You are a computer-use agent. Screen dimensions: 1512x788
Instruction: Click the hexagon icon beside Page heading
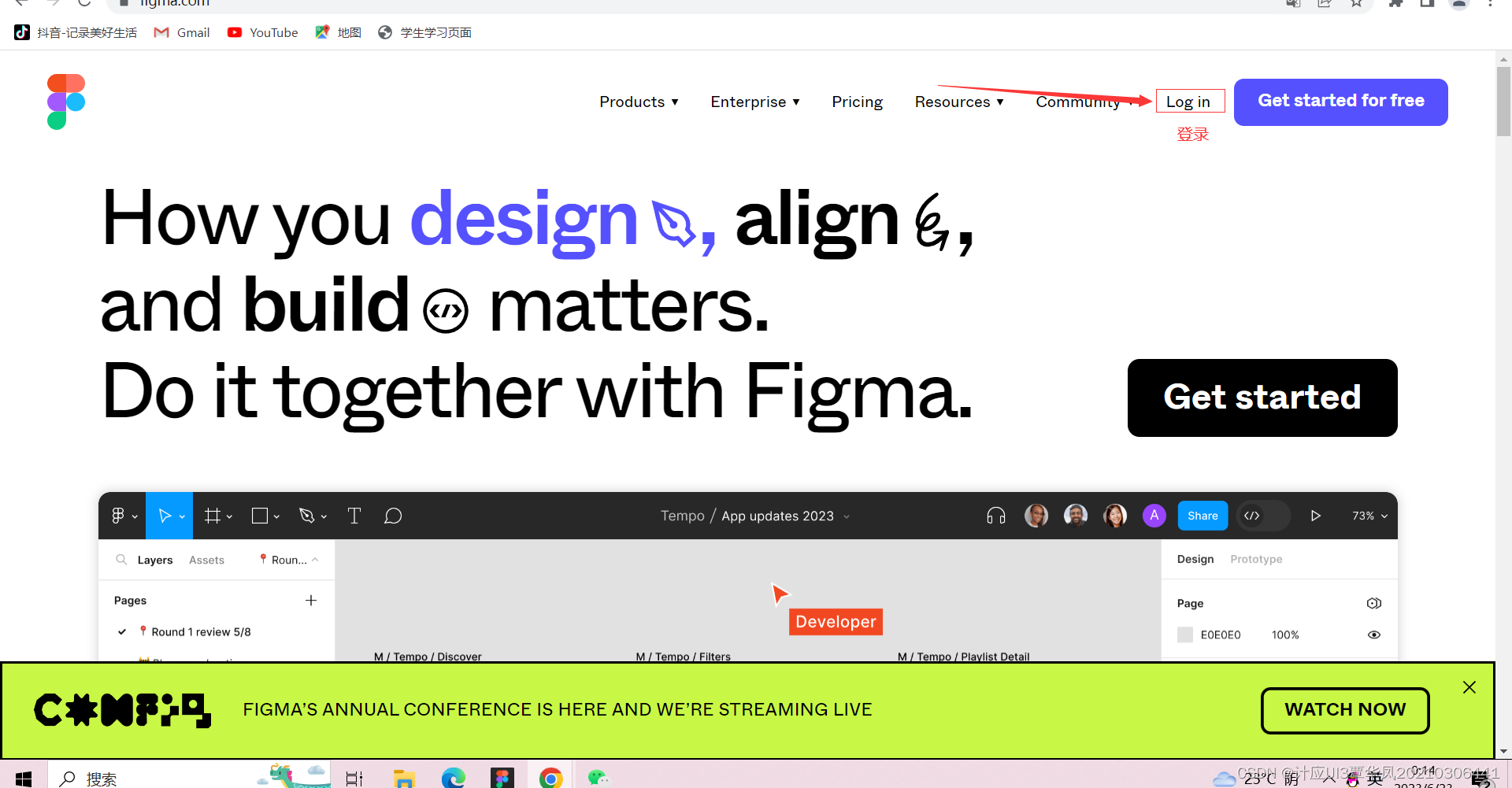click(1374, 603)
